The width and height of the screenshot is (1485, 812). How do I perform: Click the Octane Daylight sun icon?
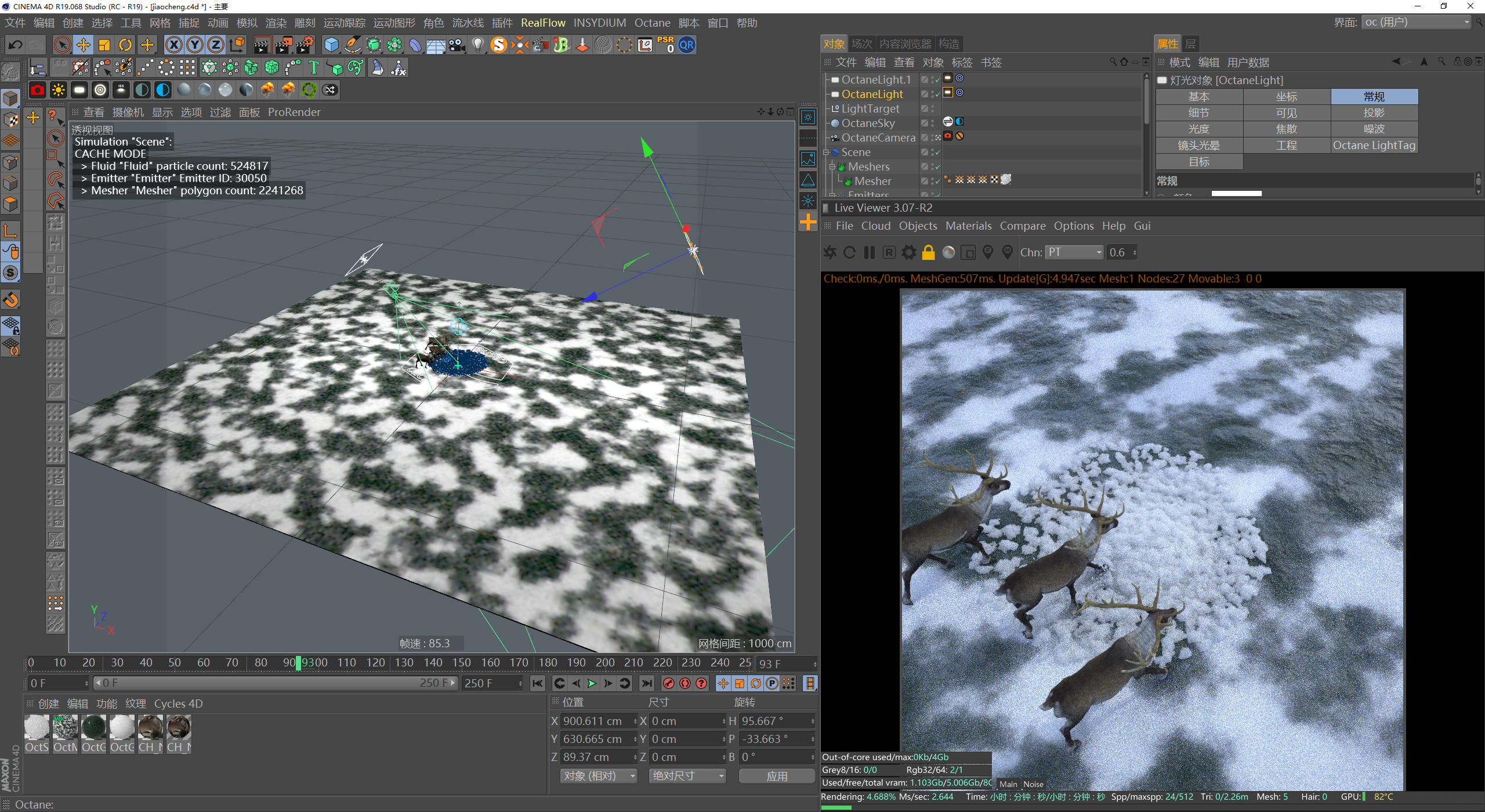[58, 89]
